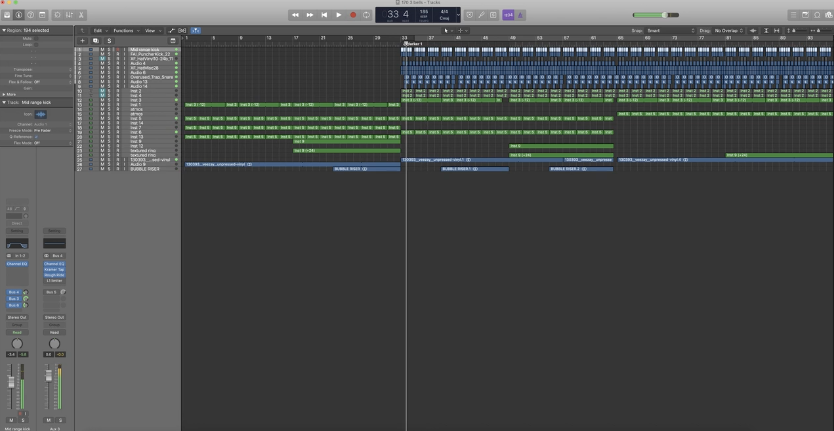Adjust the vertical zoom slider
The height and width of the screenshot is (431, 834).
[x=797, y=31]
